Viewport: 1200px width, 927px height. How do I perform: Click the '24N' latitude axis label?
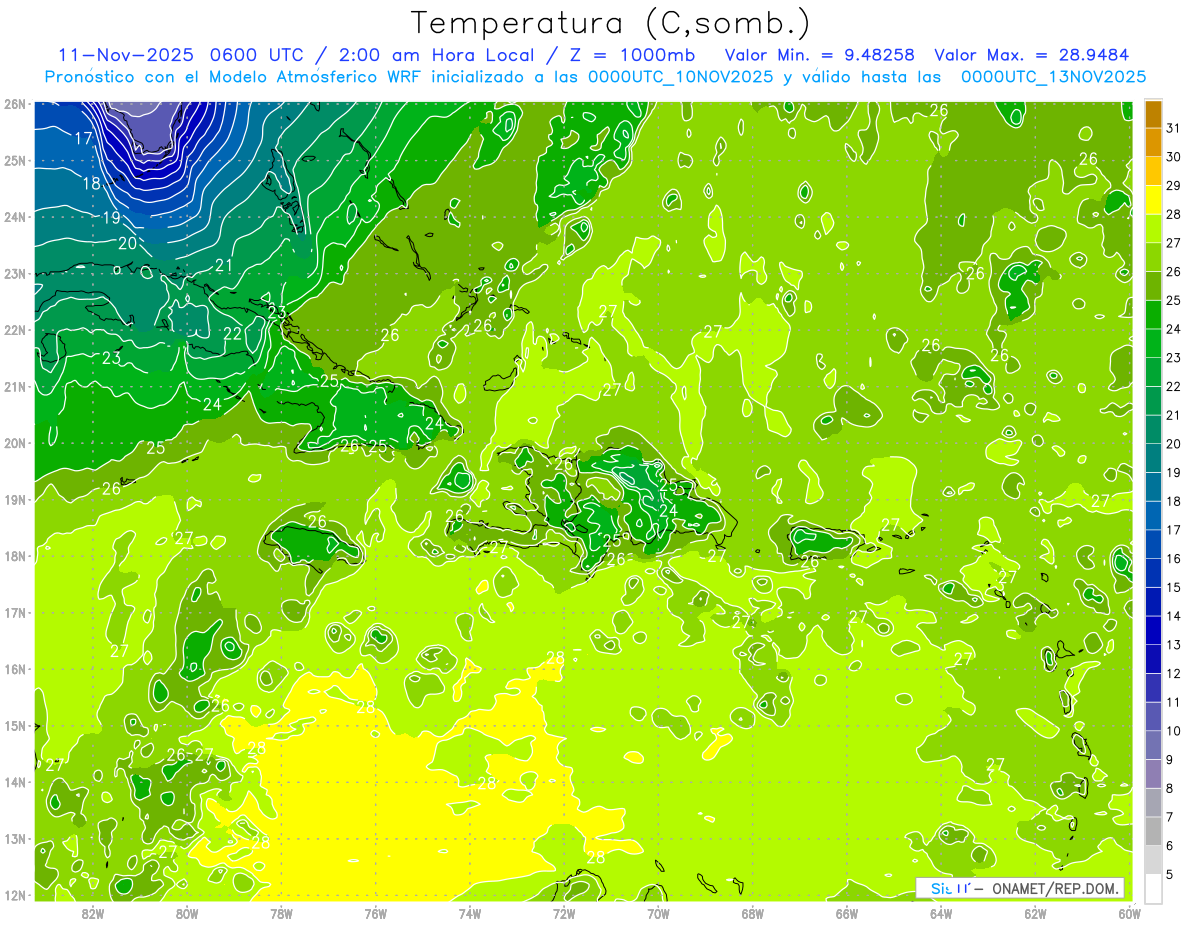[x=14, y=217]
